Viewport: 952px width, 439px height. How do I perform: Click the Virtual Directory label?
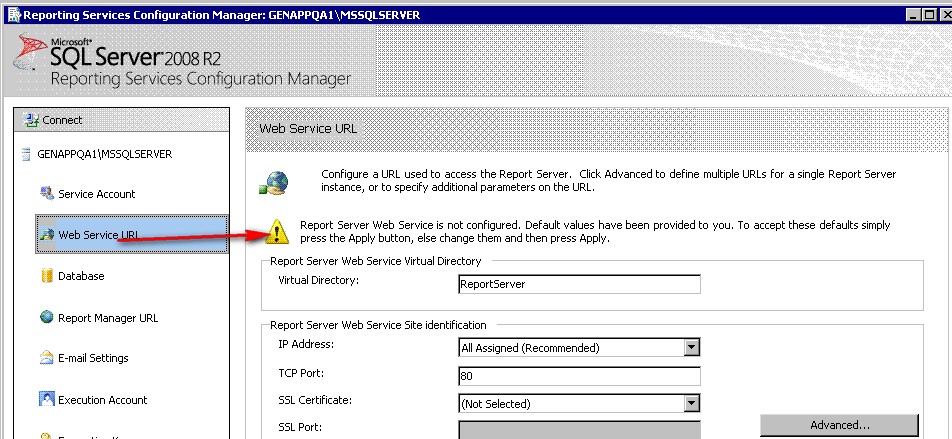click(x=319, y=281)
